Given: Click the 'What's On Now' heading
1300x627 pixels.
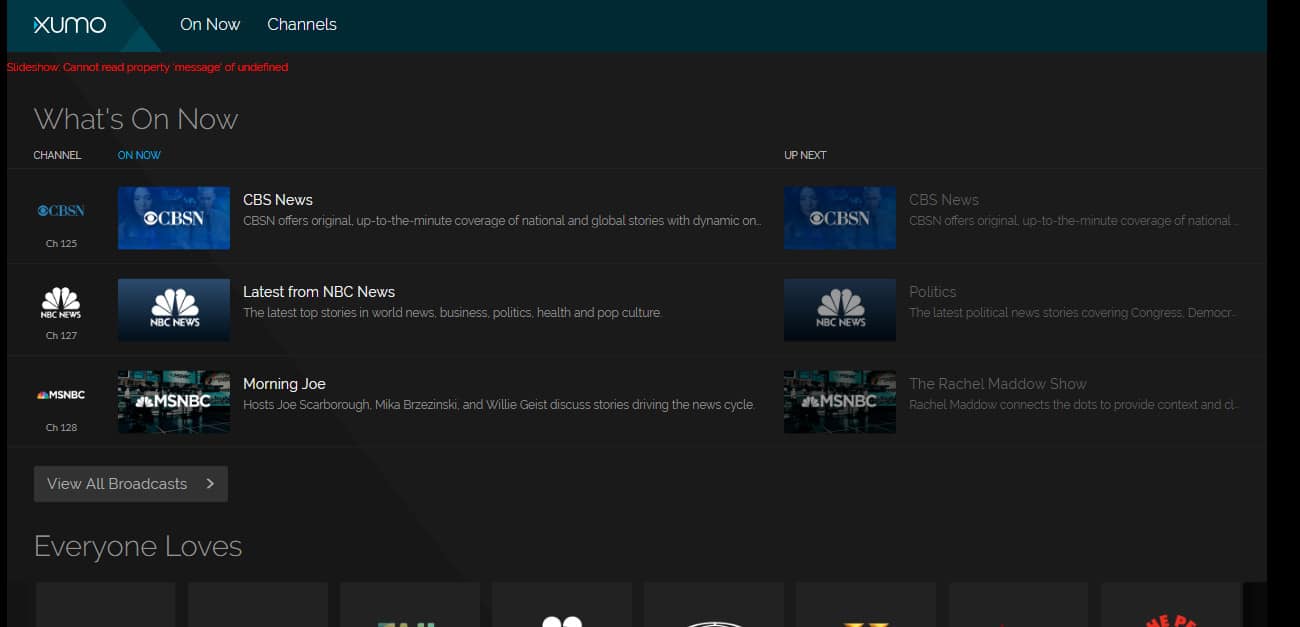Looking at the screenshot, I should [136, 119].
